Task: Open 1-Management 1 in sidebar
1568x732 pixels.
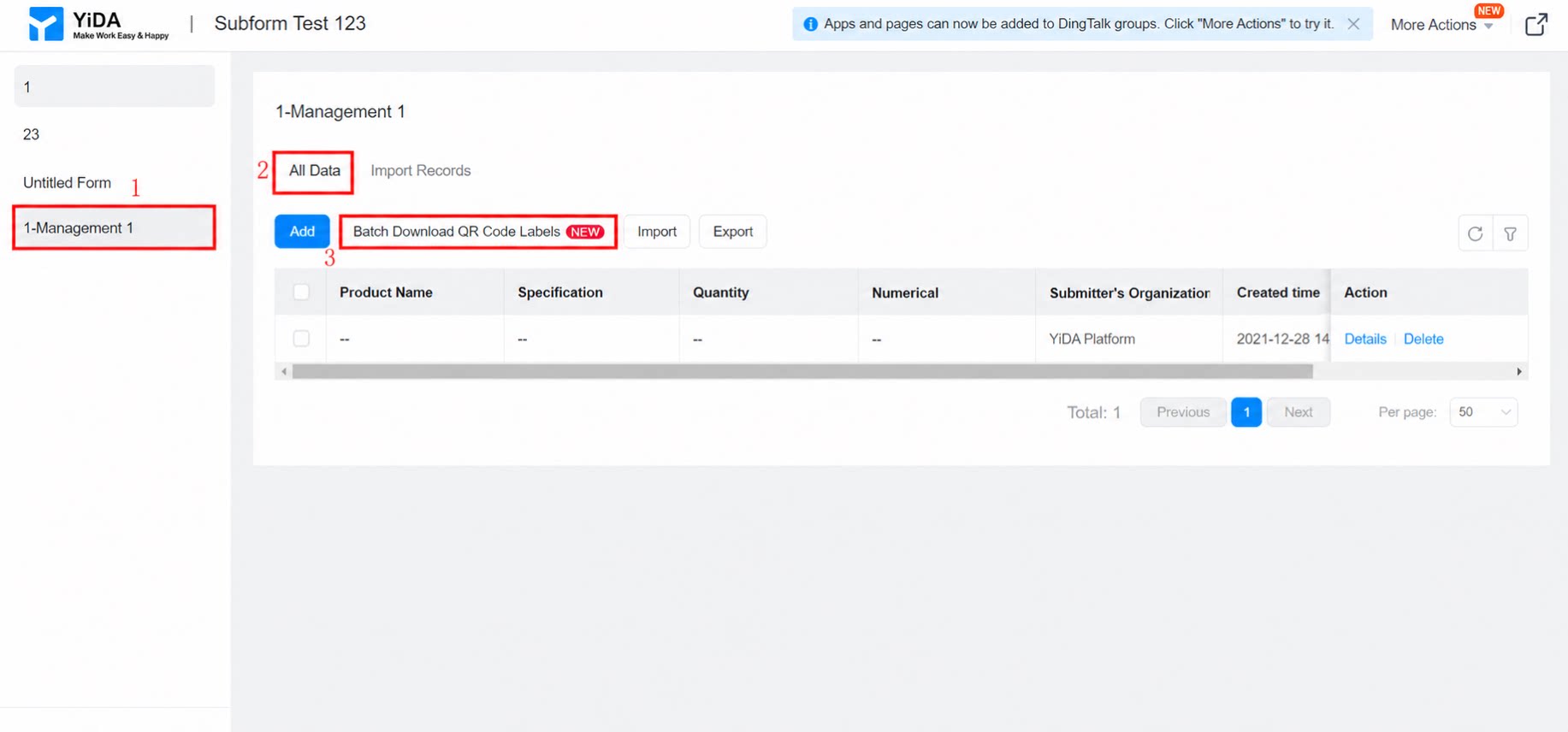Action: 114,227
